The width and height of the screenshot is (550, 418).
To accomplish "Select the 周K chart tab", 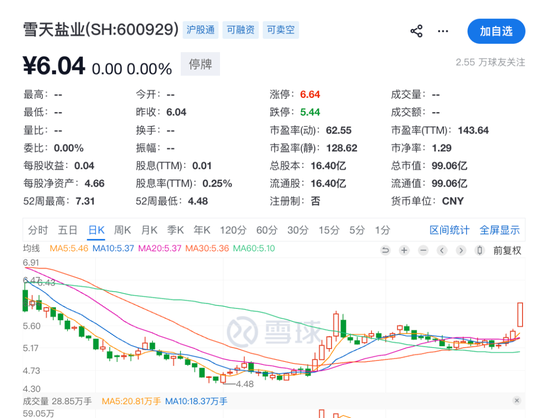I will pos(122,230).
